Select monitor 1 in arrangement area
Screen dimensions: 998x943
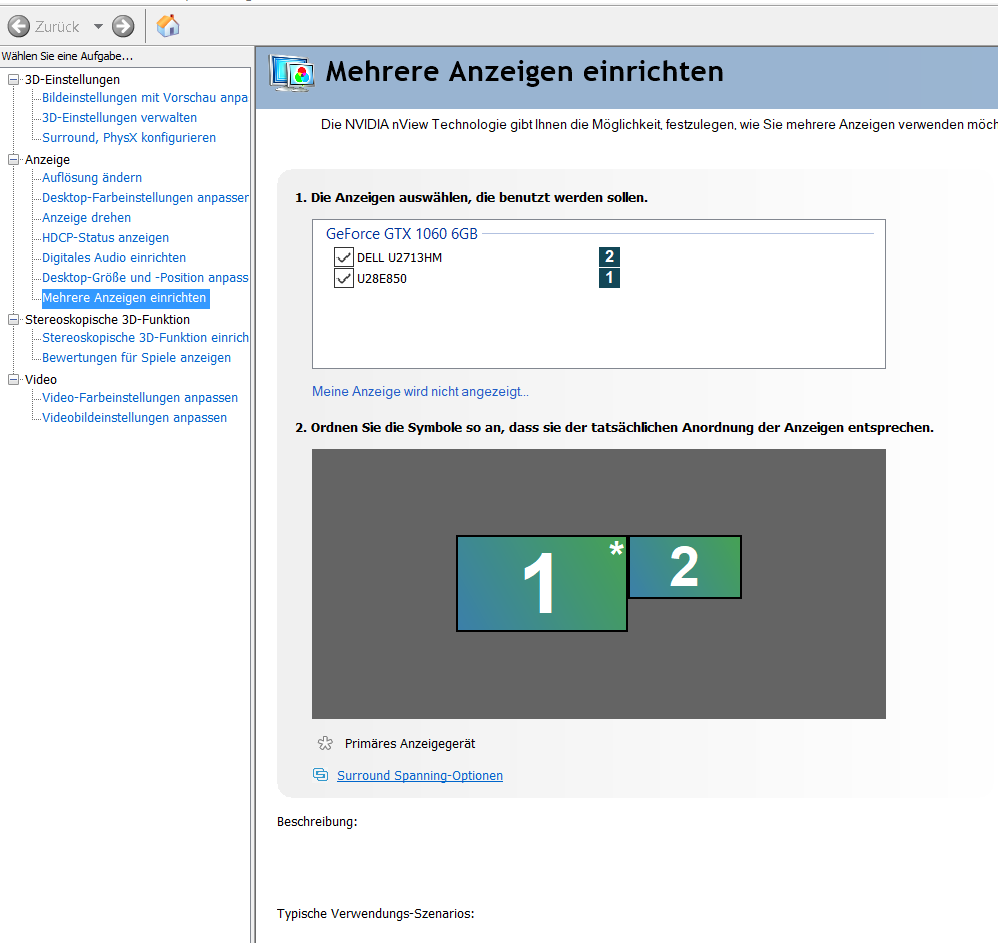click(542, 583)
